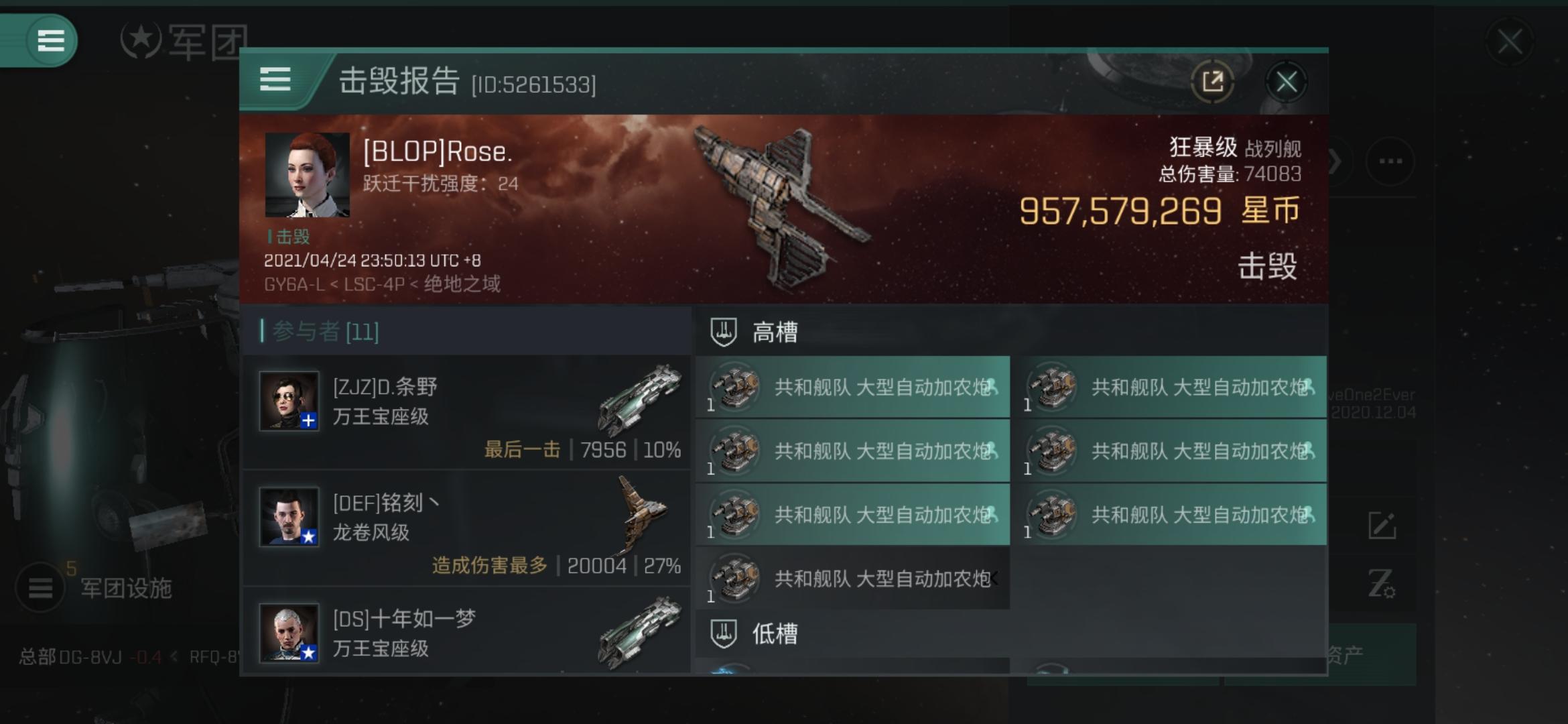Open the 军团设施 list menu icon

(40, 588)
